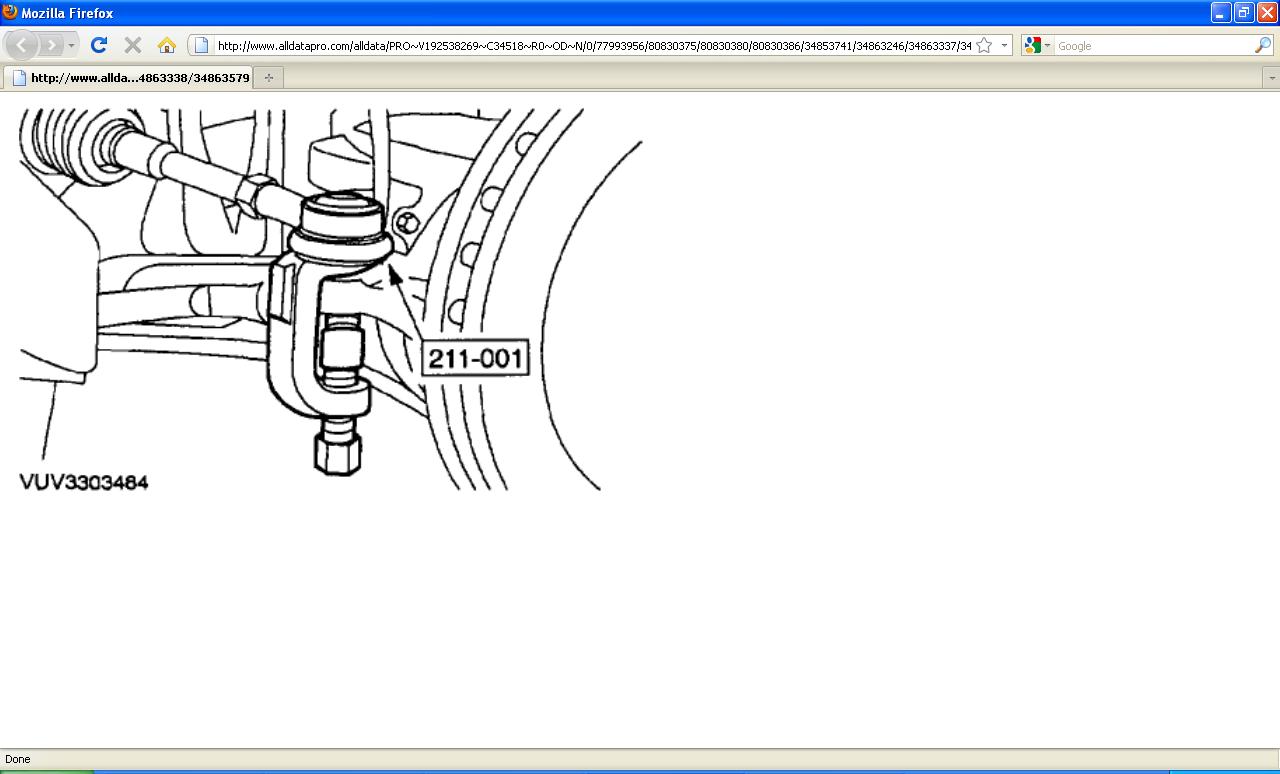This screenshot has height=774, width=1280.
Task: Stop loading the page
Action: 132,45
